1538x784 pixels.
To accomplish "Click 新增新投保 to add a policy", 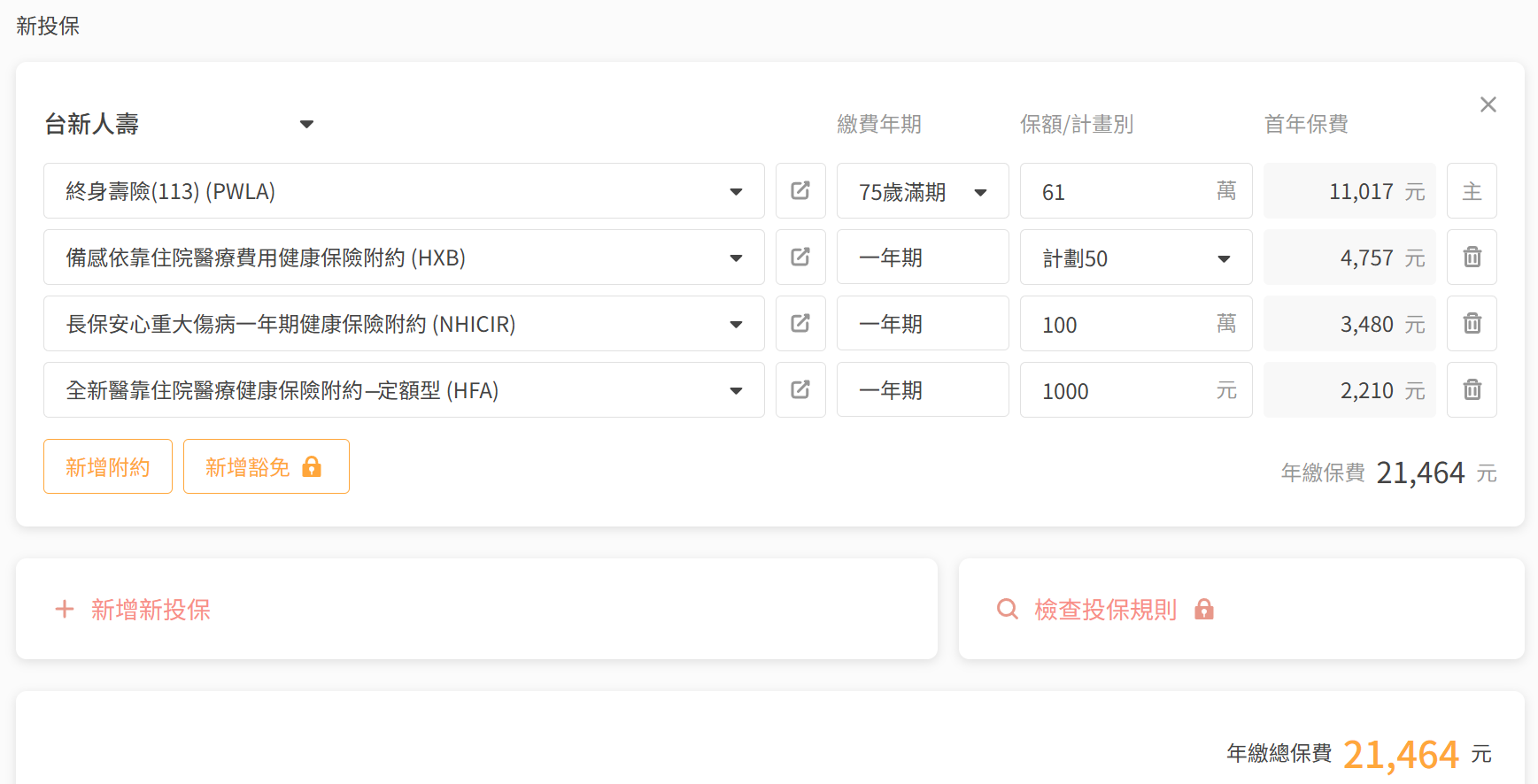I will (133, 610).
